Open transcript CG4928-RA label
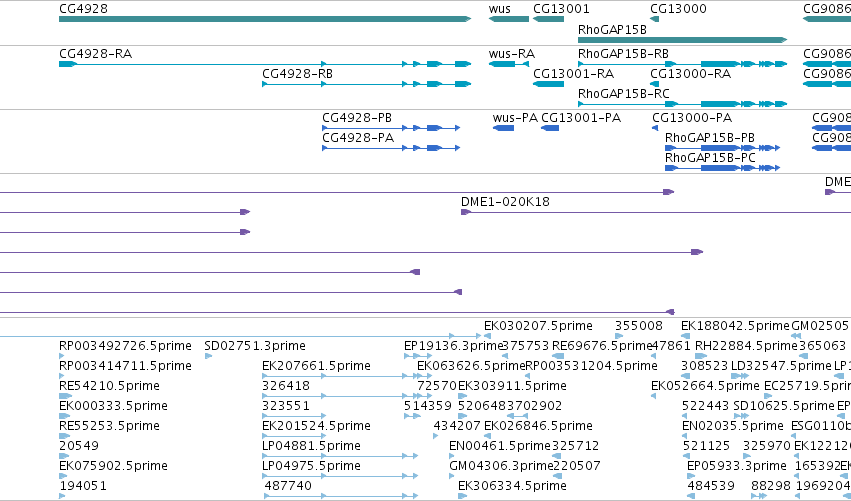The image size is (851, 501). coord(96,54)
